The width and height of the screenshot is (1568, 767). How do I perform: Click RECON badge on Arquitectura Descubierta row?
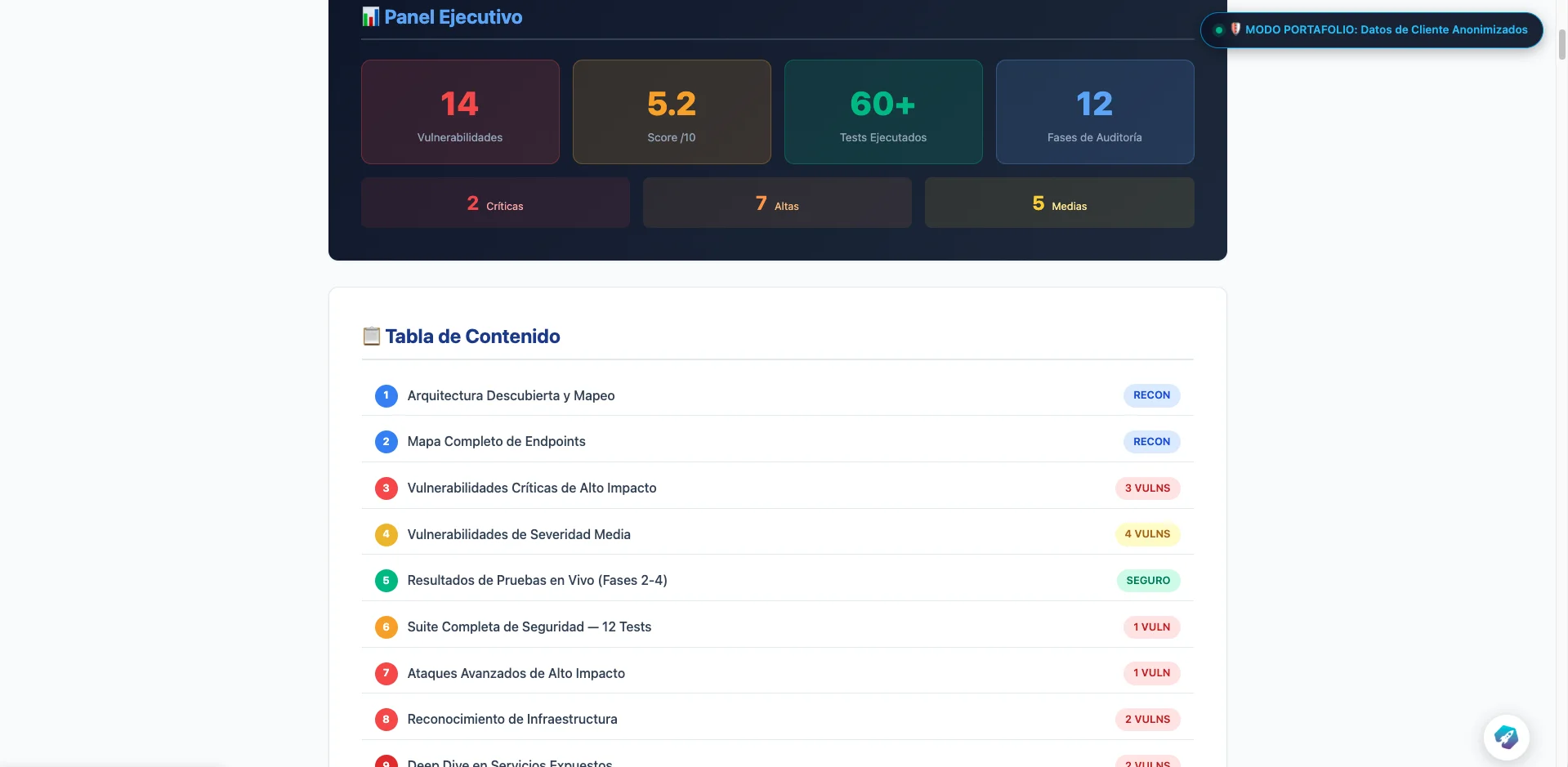[x=1151, y=395]
